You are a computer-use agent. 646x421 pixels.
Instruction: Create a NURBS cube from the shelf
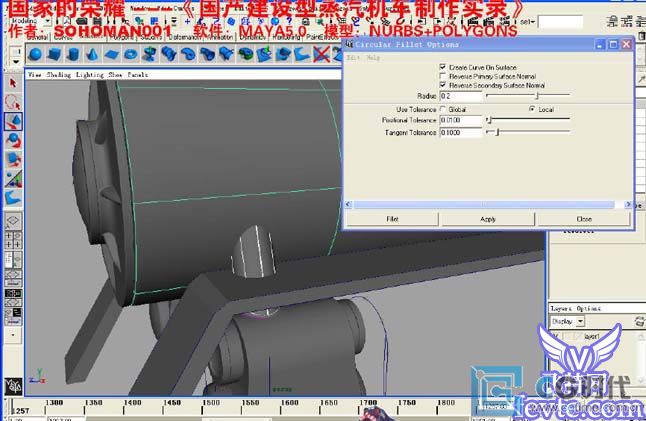point(54,54)
